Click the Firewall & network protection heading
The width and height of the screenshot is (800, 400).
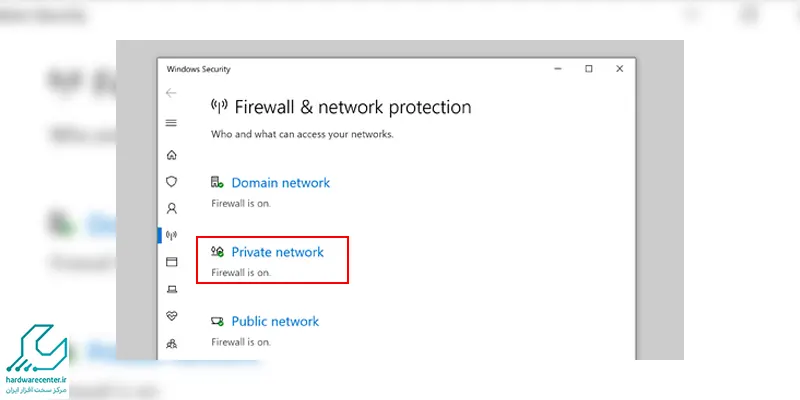point(351,107)
